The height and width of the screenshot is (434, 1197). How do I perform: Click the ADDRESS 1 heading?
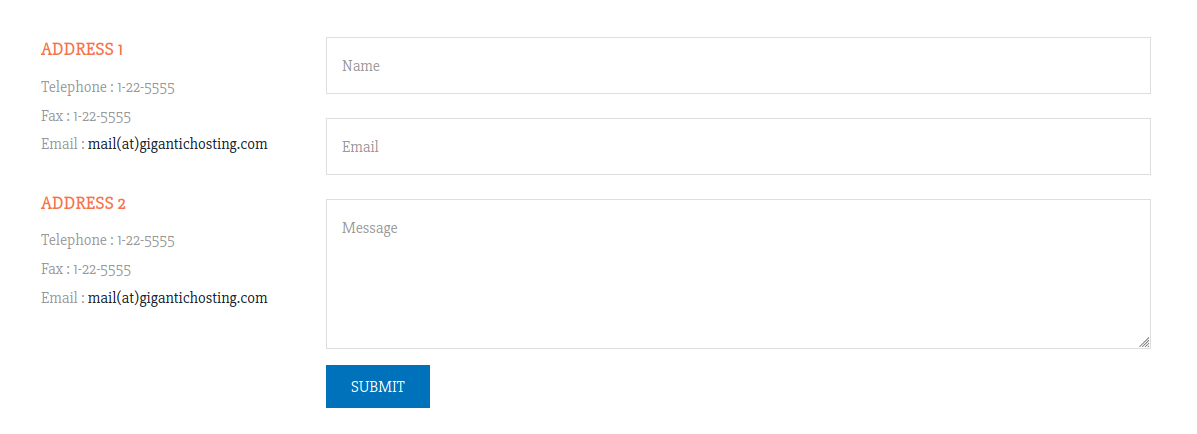82,49
